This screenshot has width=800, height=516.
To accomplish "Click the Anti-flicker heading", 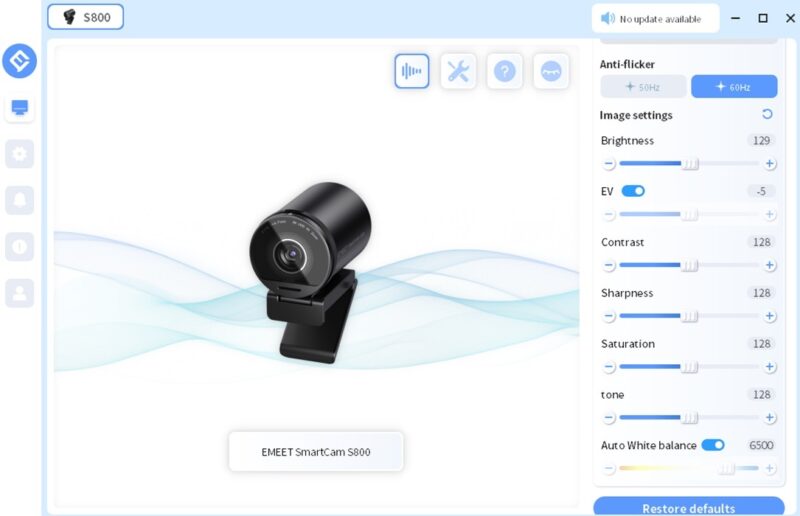I will (x=627, y=64).
